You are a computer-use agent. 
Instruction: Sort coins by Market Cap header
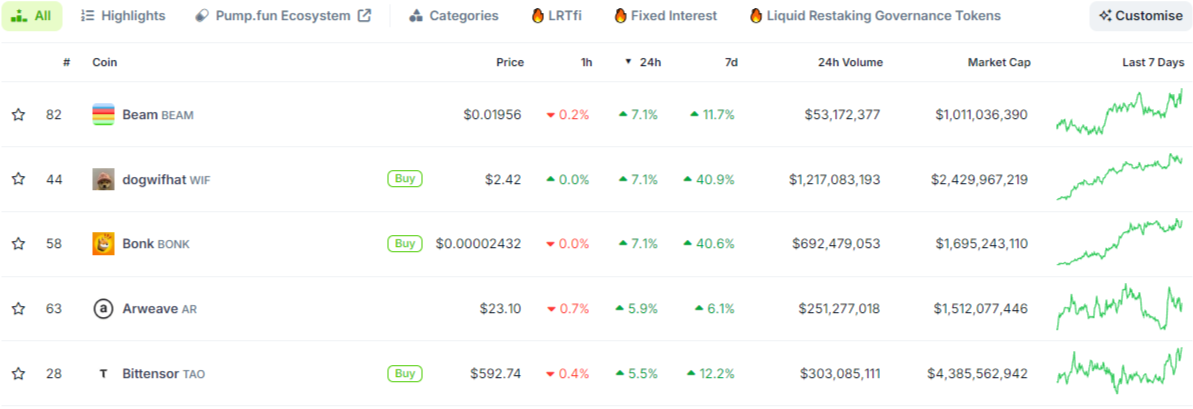[x=998, y=62]
